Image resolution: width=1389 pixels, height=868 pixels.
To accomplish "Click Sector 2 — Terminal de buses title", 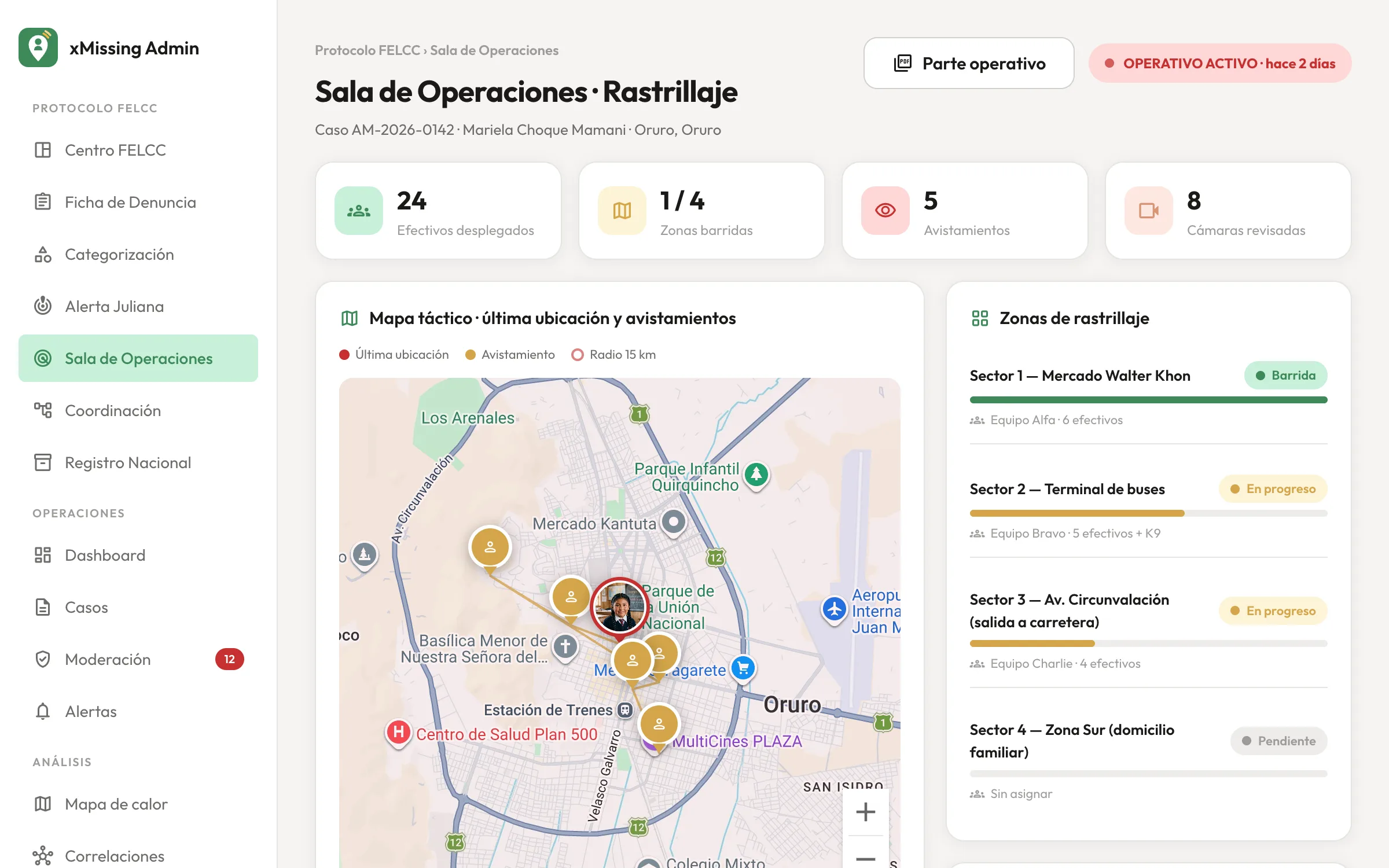I will click(1067, 489).
